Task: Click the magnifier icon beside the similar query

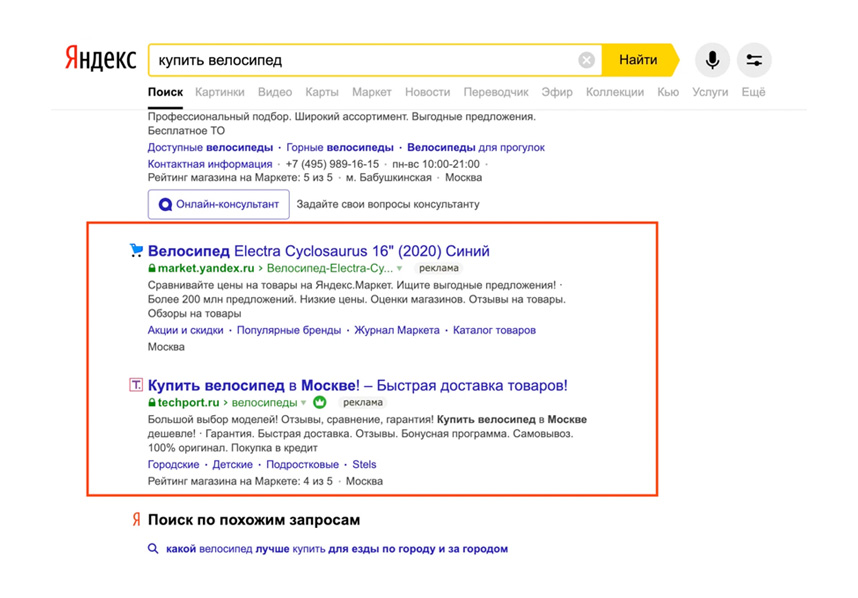Action: pos(153,549)
